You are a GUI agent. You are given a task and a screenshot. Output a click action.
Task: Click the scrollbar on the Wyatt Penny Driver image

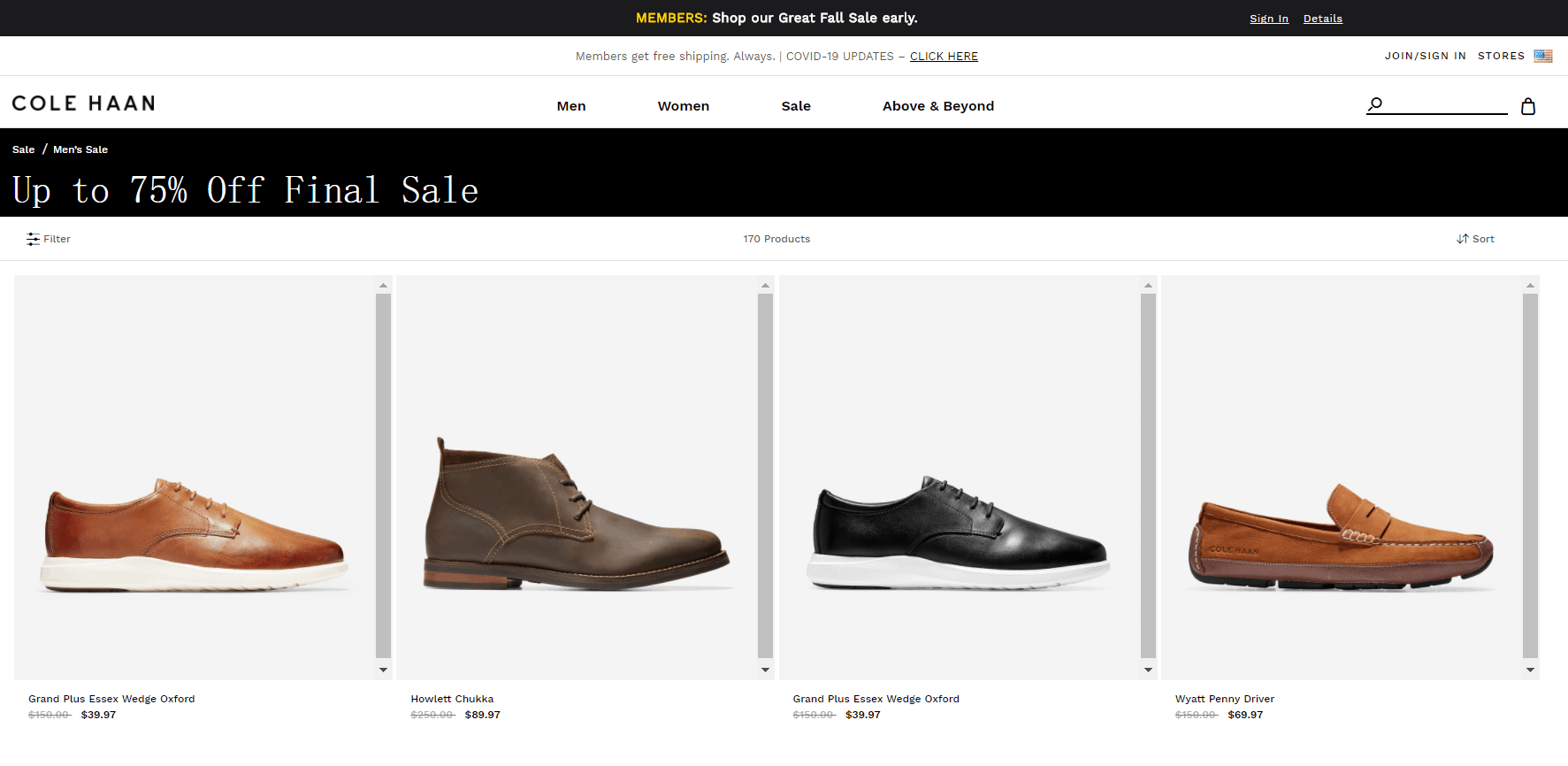(1530, 478)
